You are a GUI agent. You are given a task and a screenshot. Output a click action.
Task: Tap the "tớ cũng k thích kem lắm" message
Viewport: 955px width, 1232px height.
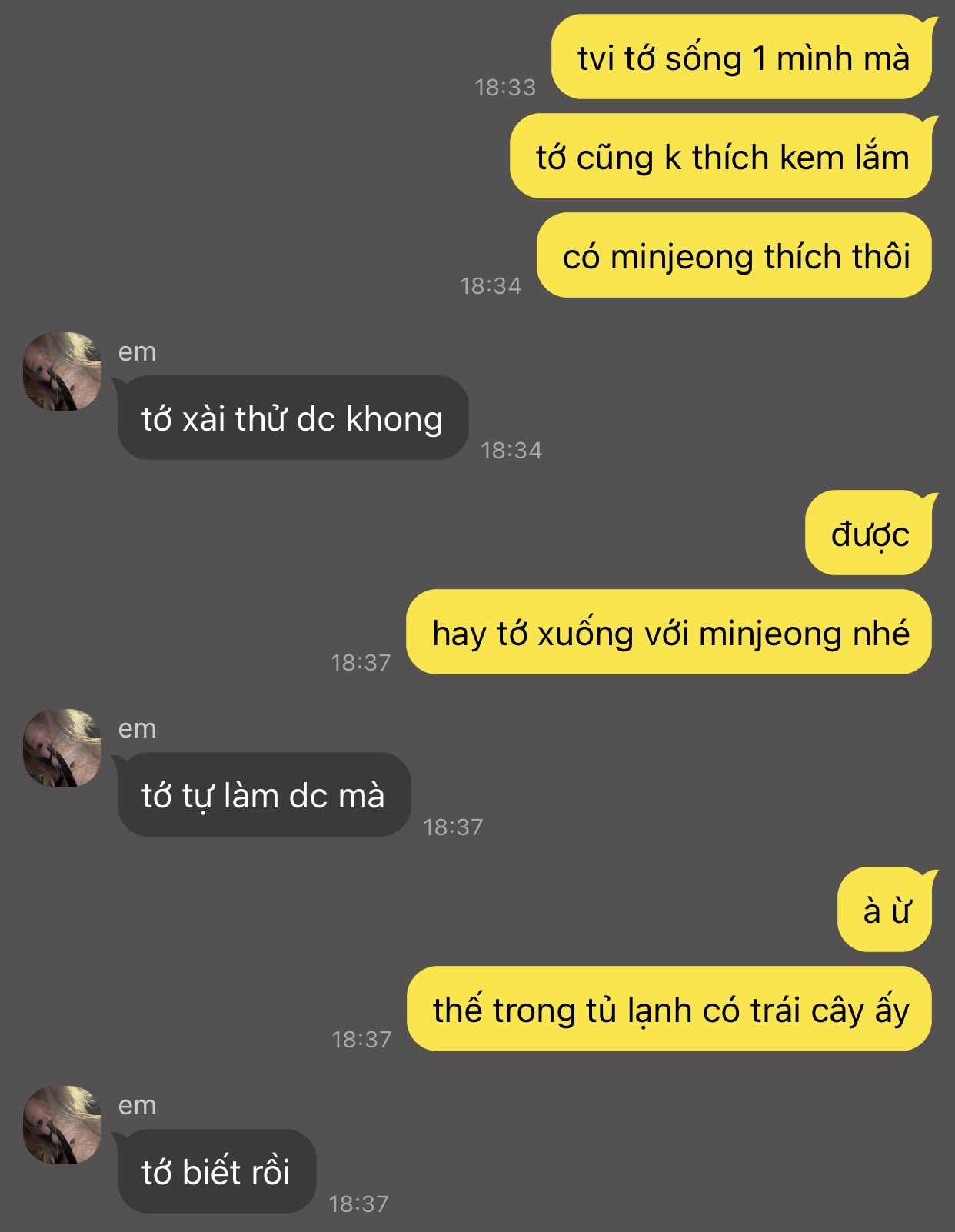[x=721, y=157]
